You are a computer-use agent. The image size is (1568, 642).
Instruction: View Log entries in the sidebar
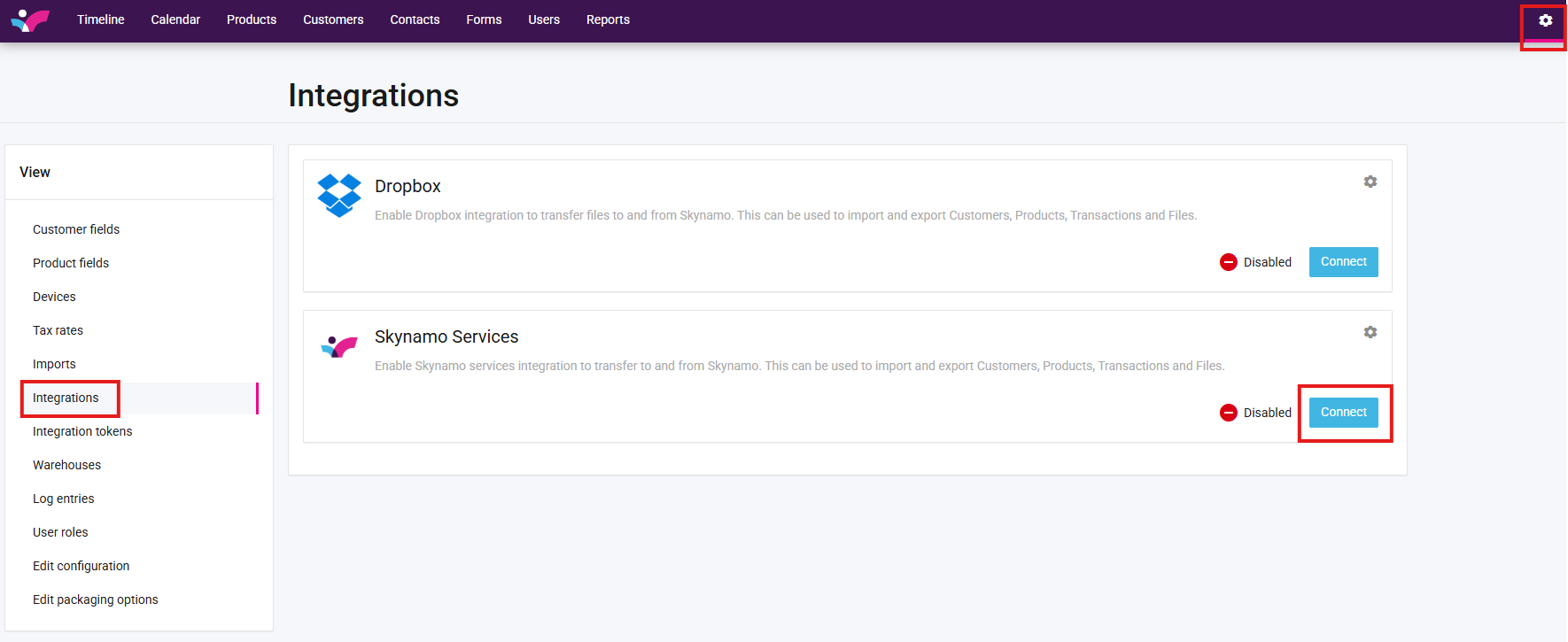63,499
